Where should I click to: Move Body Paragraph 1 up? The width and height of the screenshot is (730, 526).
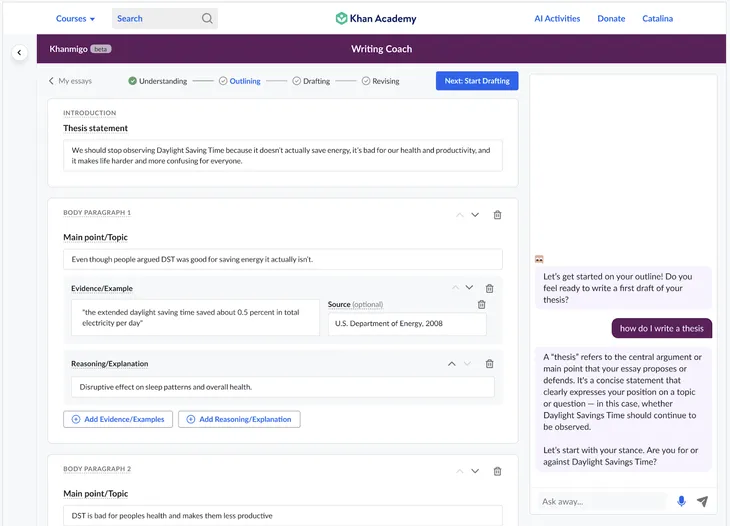point(460,215)
